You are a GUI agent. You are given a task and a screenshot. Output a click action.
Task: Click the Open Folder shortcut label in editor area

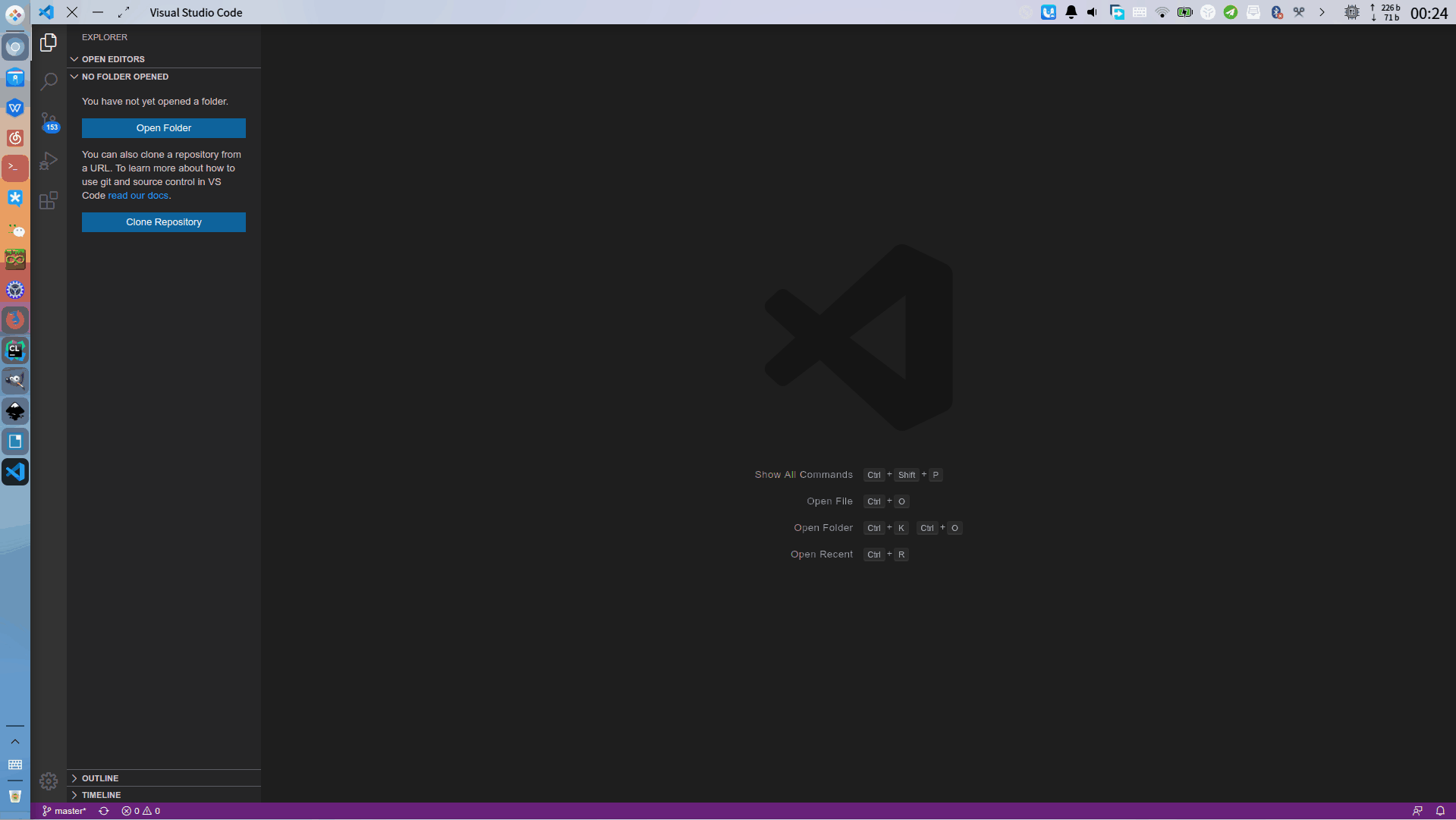[823, 528]
